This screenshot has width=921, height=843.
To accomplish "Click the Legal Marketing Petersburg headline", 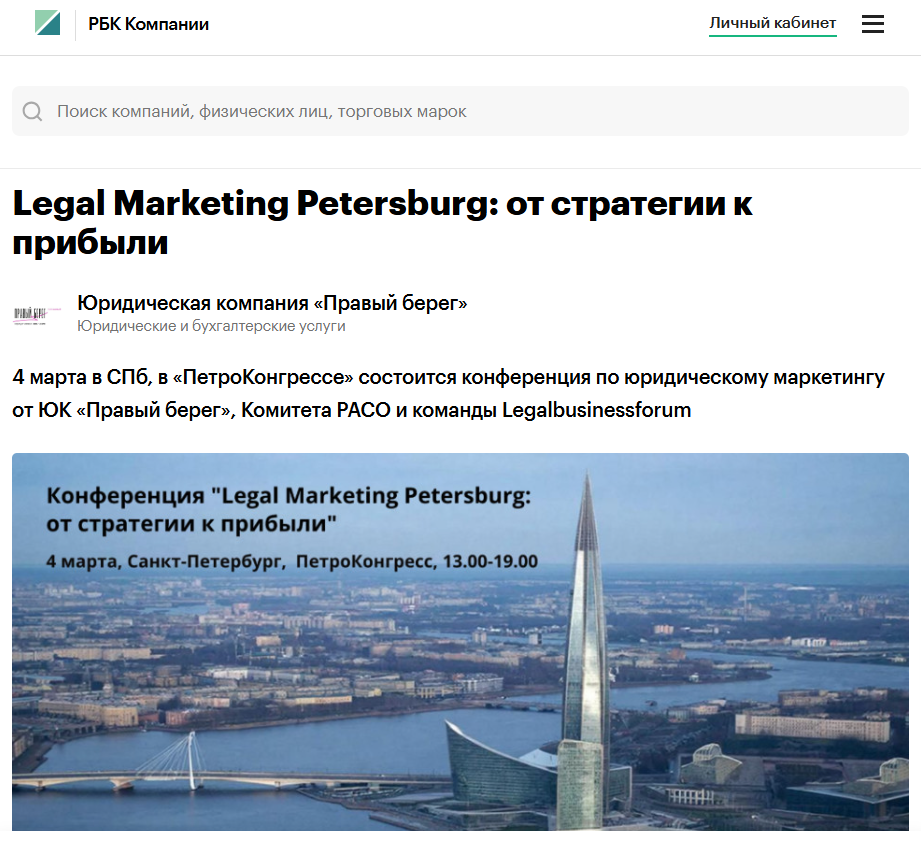I will pos(382,223).
